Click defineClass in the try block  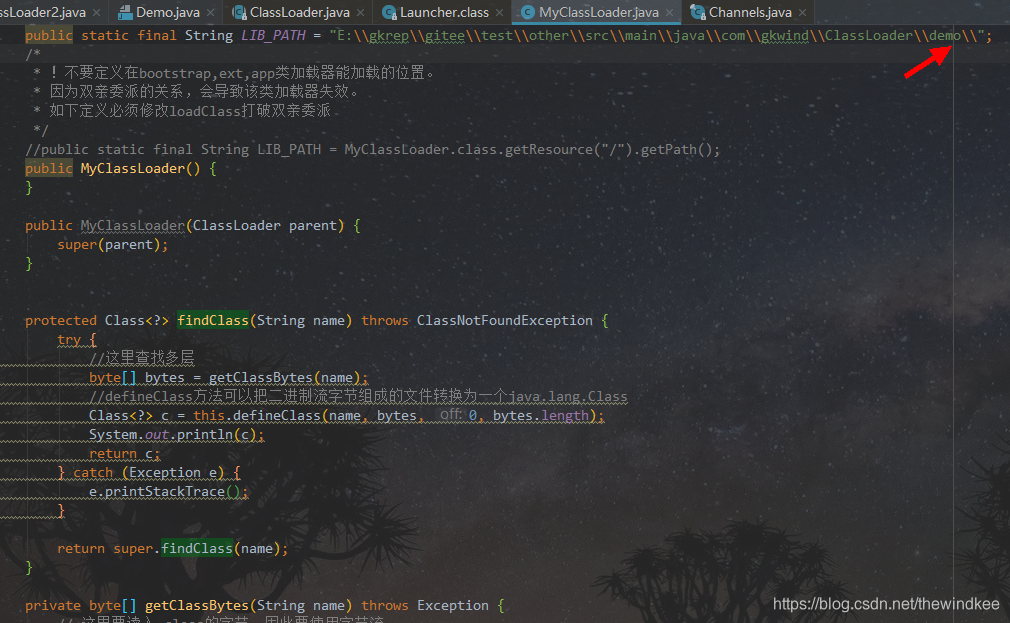point(276,416)
